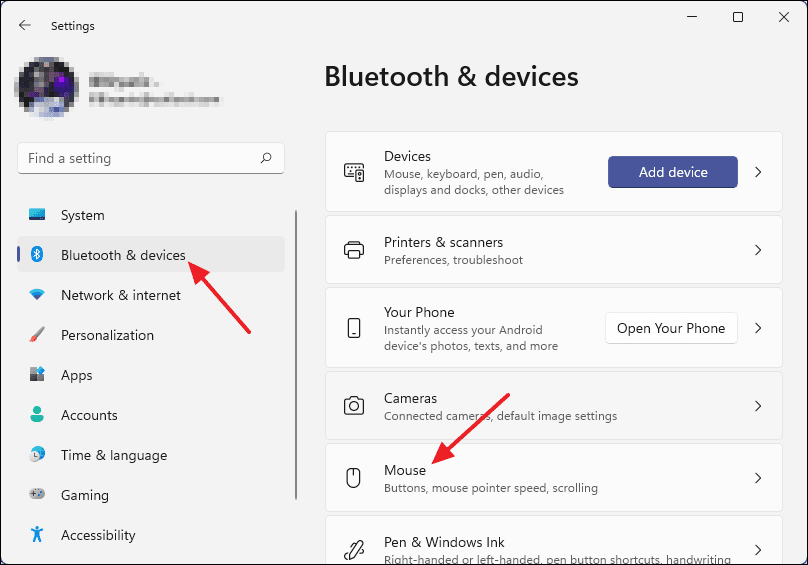This screenshot has width=808, height=565.
Task: Click 'Connected cameras, default image settings' text
Action: (500, 416)
